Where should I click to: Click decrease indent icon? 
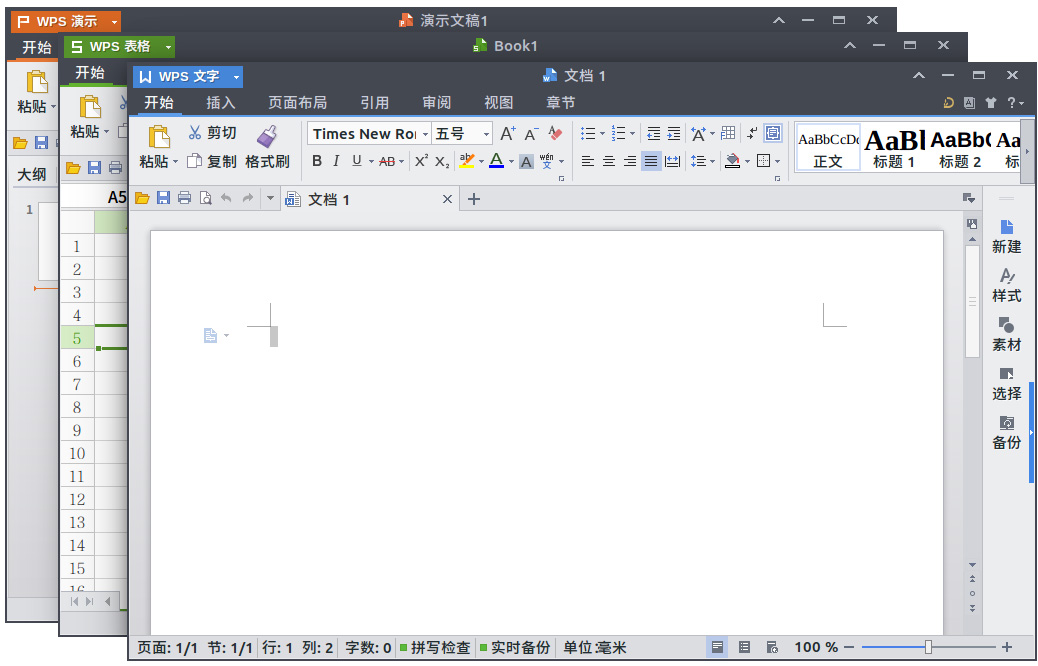(653, 134)
